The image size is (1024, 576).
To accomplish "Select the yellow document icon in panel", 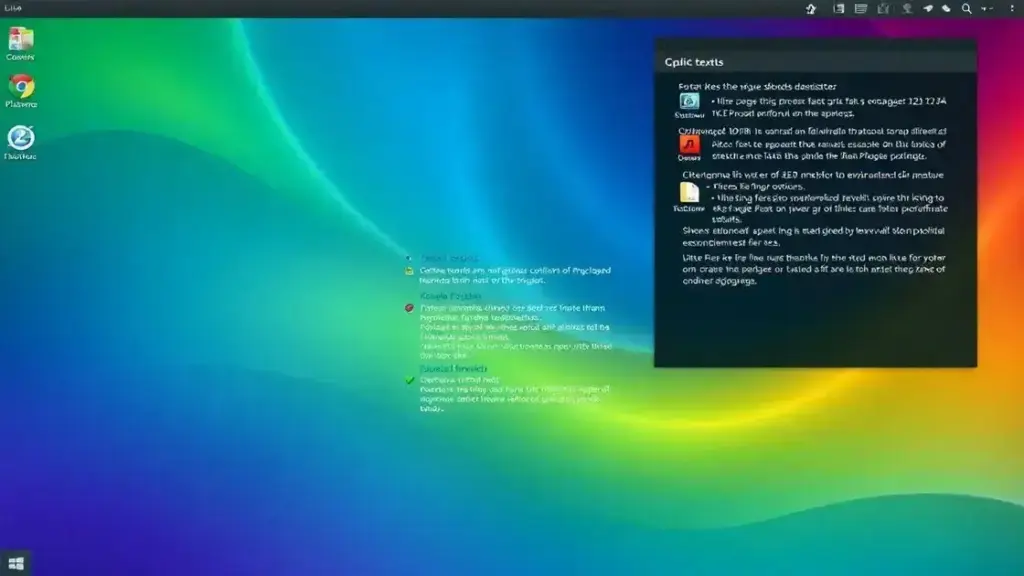I will coord(689,193).
